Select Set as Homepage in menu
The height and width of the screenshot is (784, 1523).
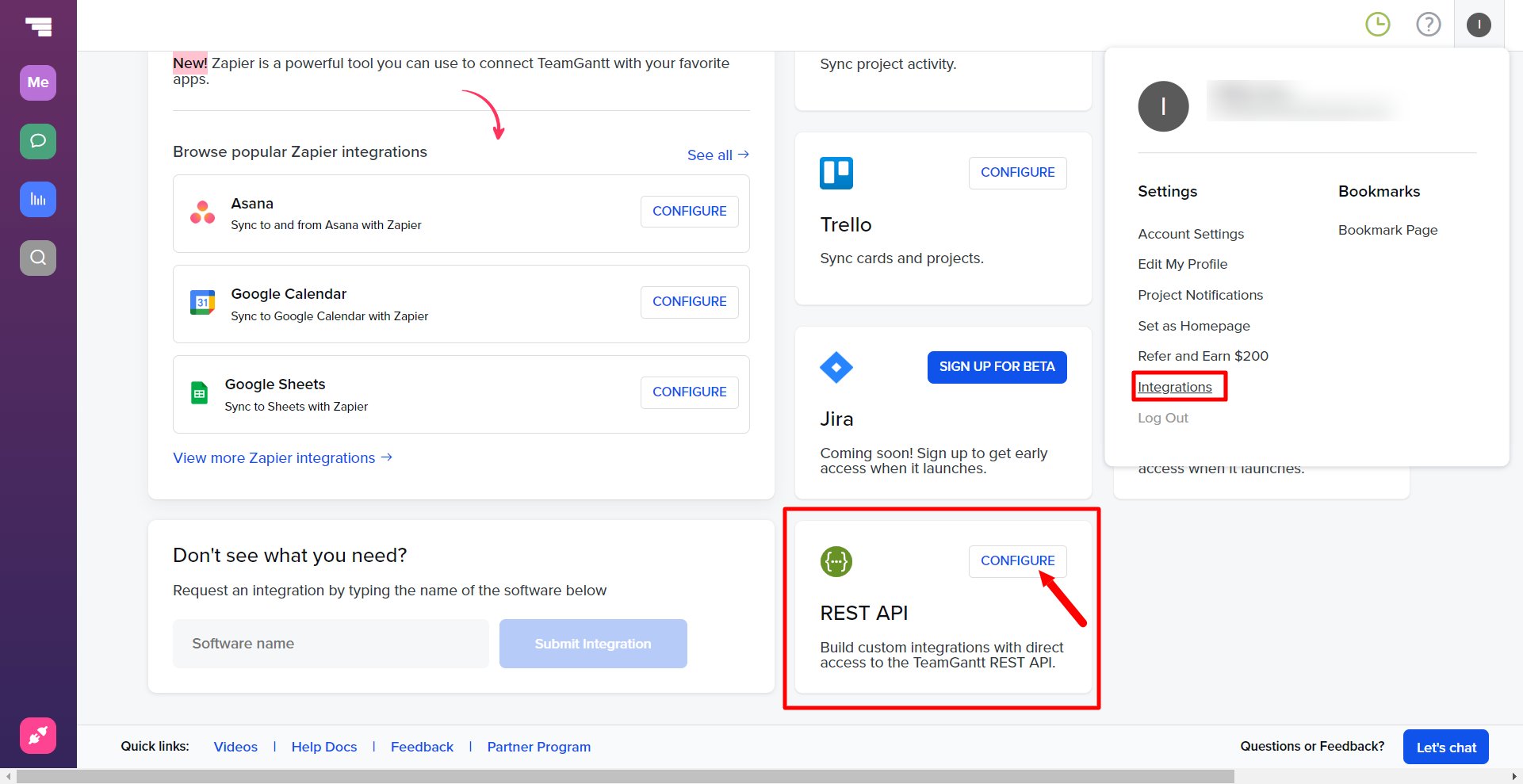click(1194, 326)
